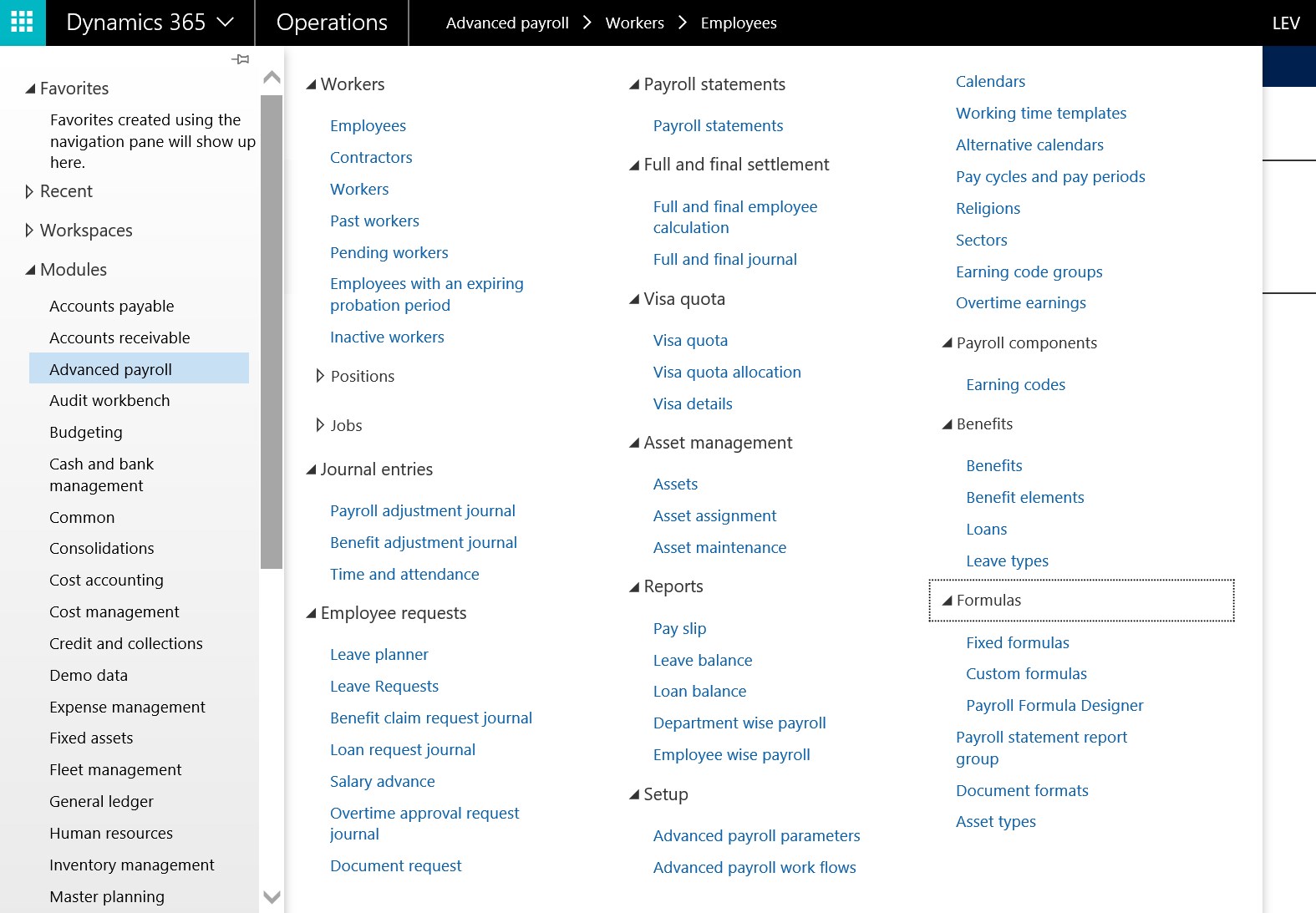This screenshot has width=1316, height=913.
Task: Open the Payroll Formula Designer link
Action: click(1054, 706)
